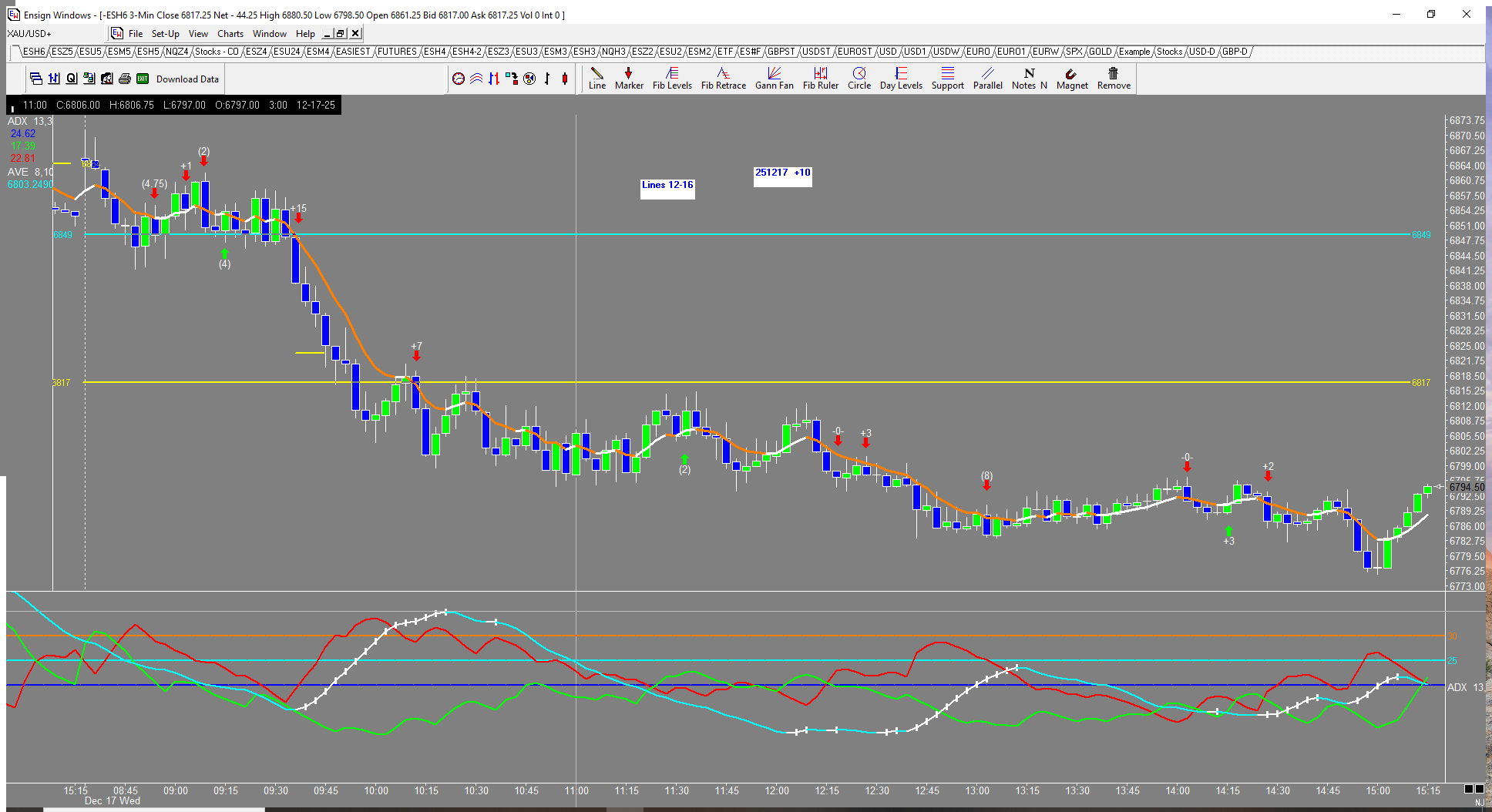Activate the Day Levels tool
1492x812 pixels.
click(900, 78)
